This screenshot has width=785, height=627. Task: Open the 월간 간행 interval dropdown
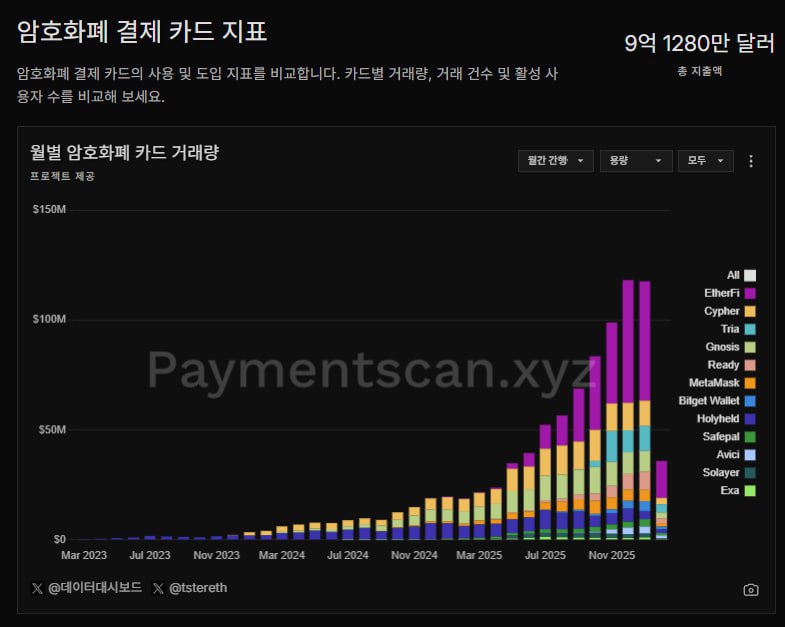tap(556, 161)
